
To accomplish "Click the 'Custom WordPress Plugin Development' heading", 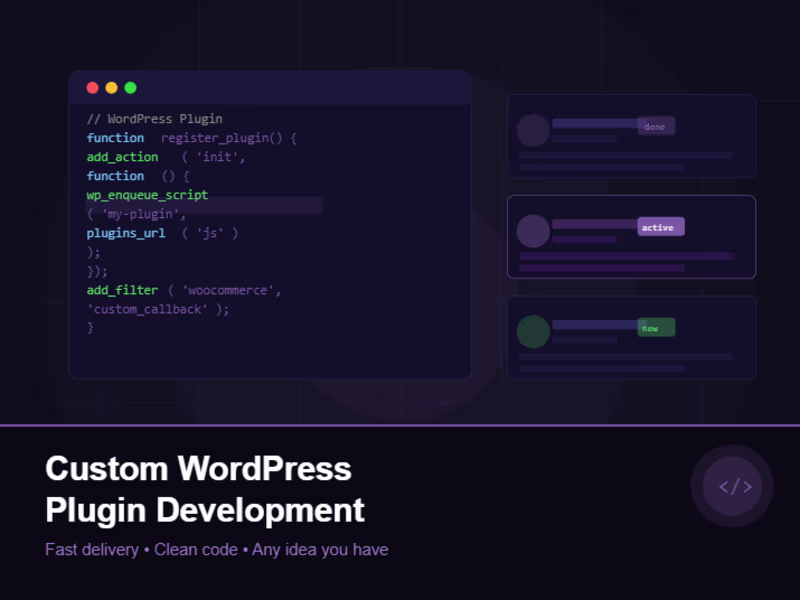I will point(204,489).
